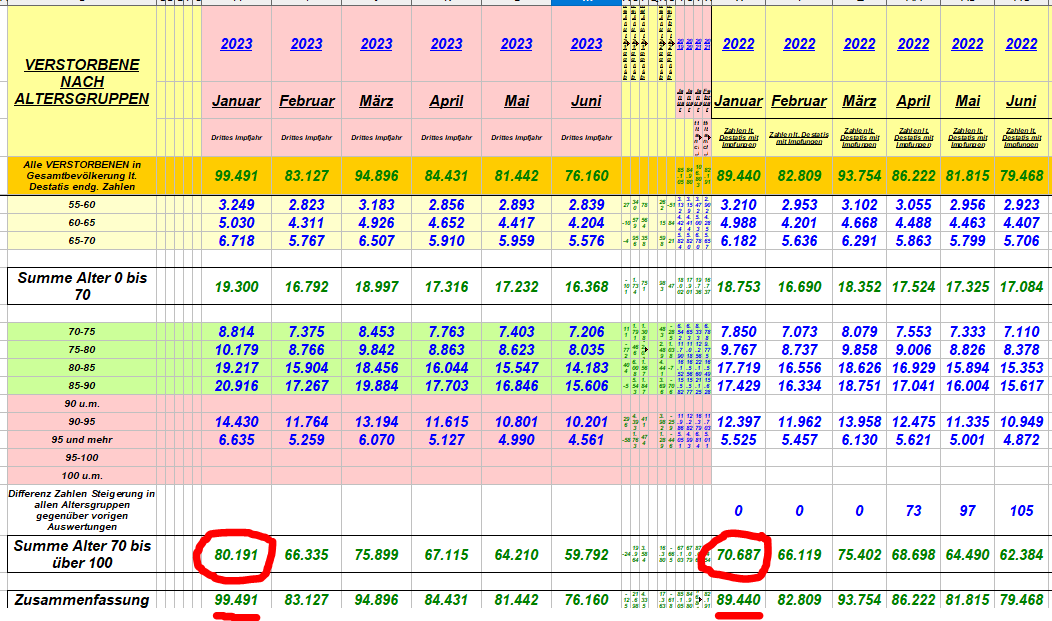Select the '70-75' age group label
This screenshot has width=1052, height=621.
[82, 331]
